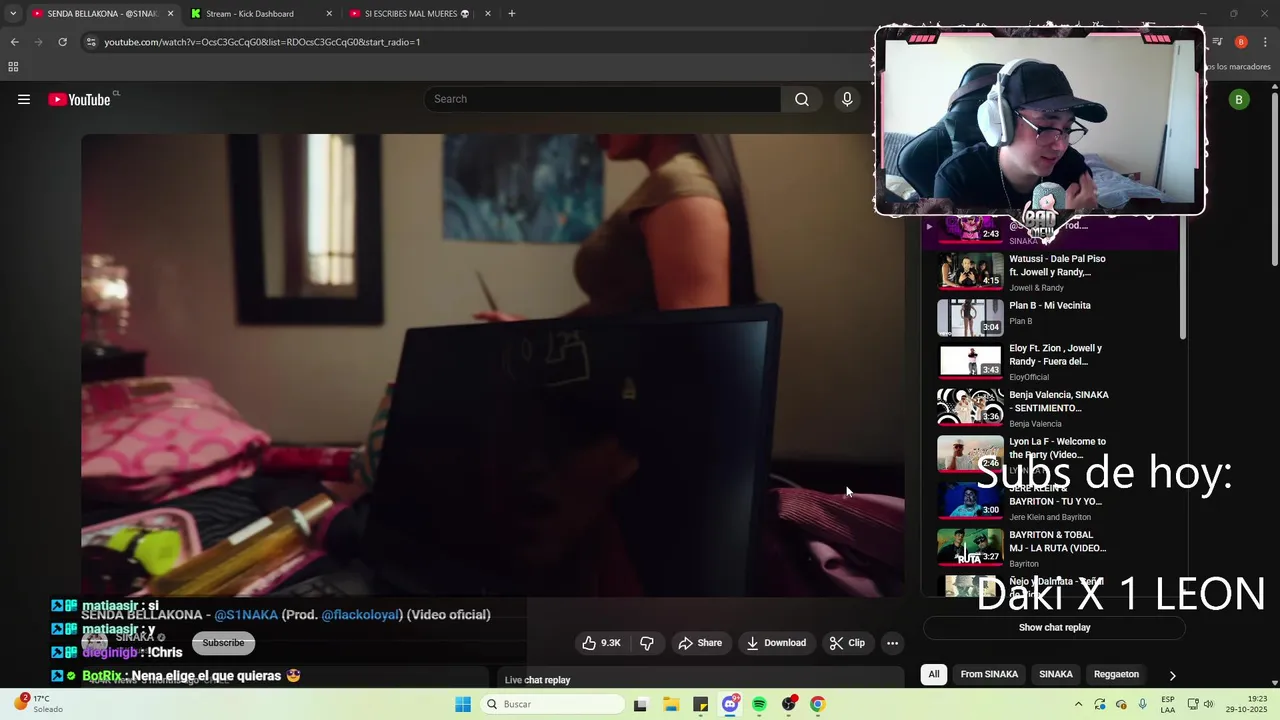The image size is (1280, 720).
Task: Select the All filter chip
Action: pos(934,674)
